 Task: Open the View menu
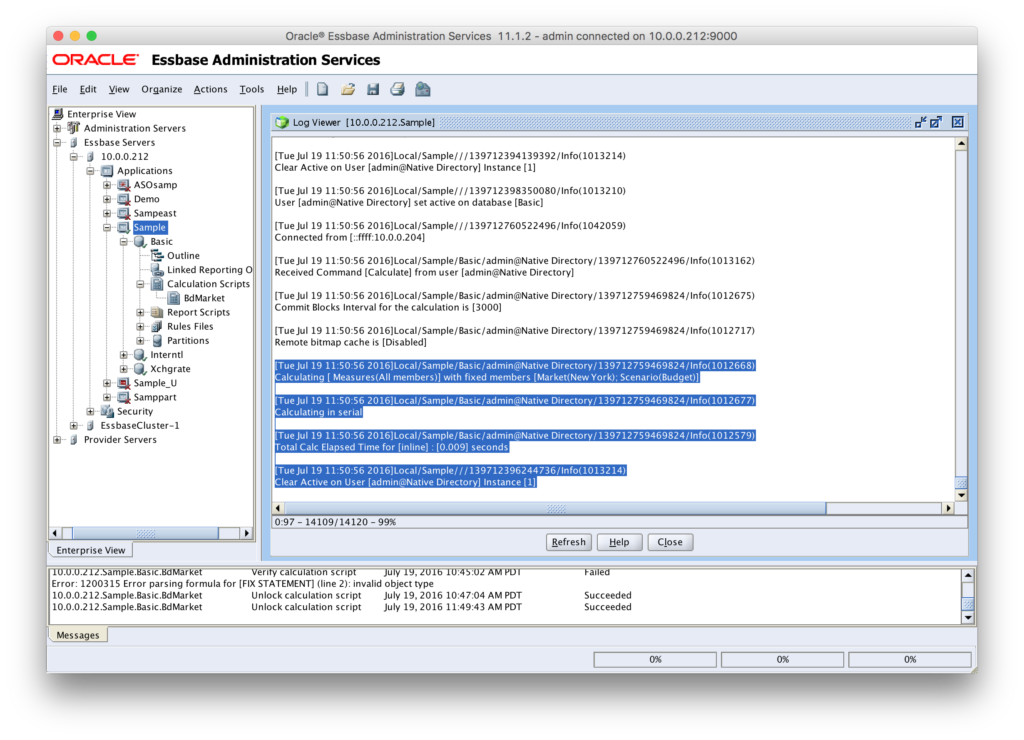click(119, 89)
